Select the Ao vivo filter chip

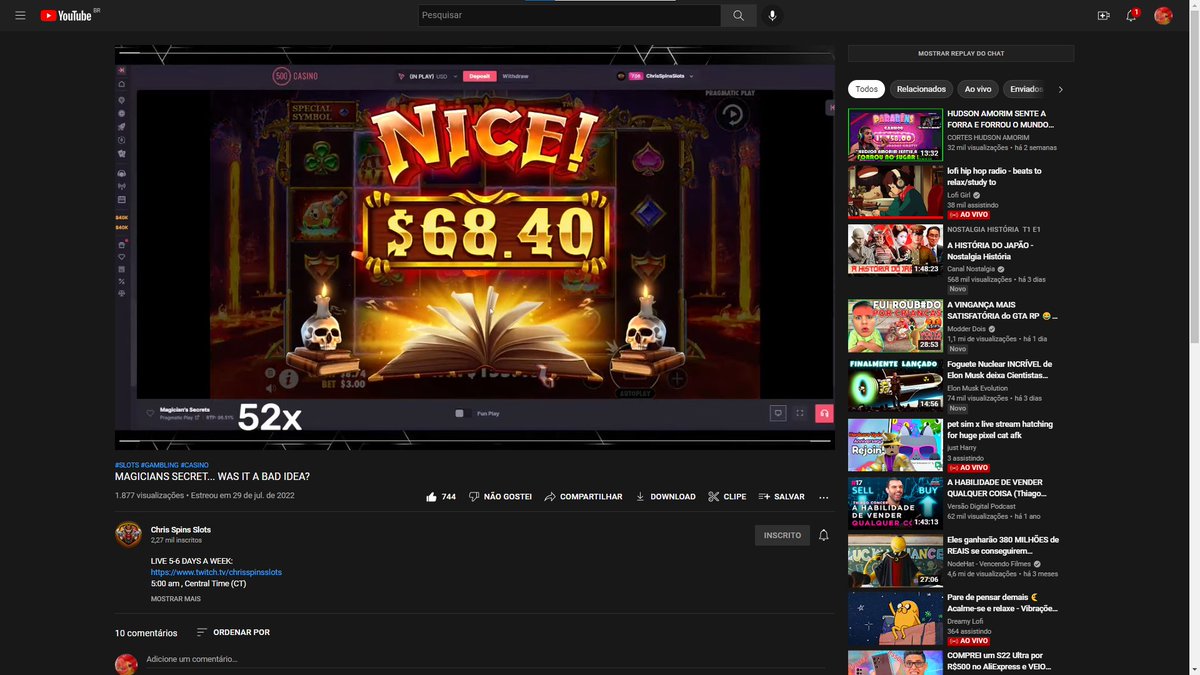click(x=977, y=89)
